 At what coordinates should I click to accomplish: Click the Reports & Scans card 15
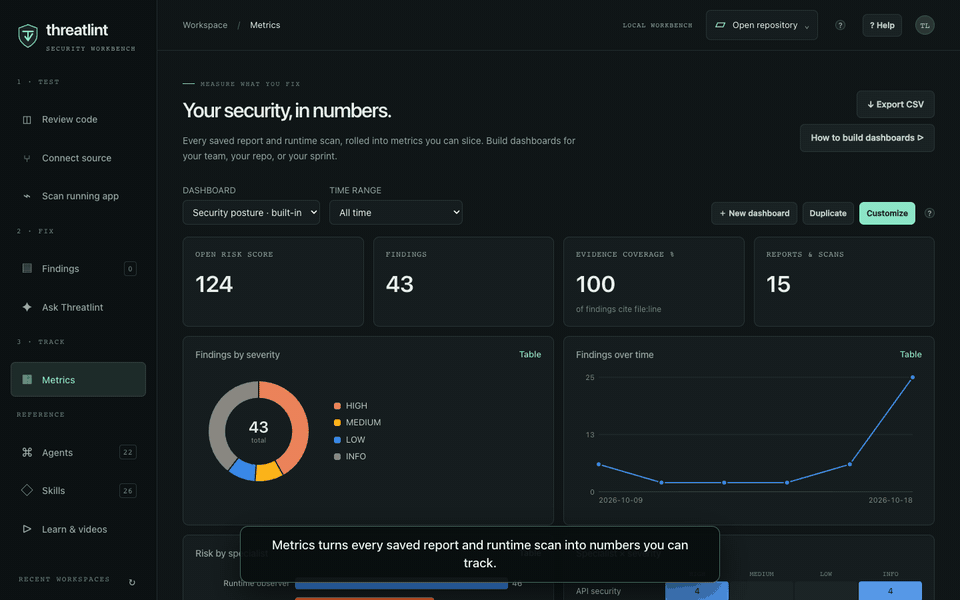point(844,282)
